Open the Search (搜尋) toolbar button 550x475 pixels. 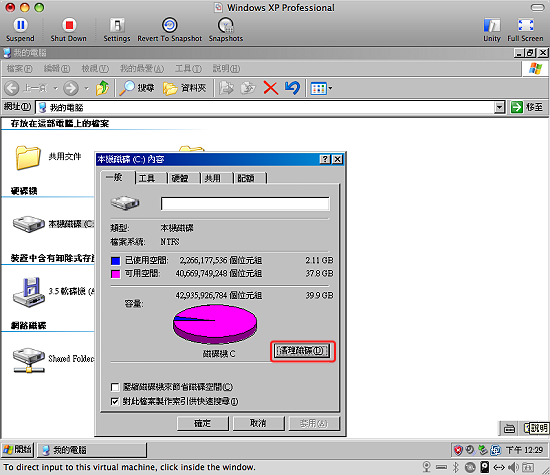136,88
